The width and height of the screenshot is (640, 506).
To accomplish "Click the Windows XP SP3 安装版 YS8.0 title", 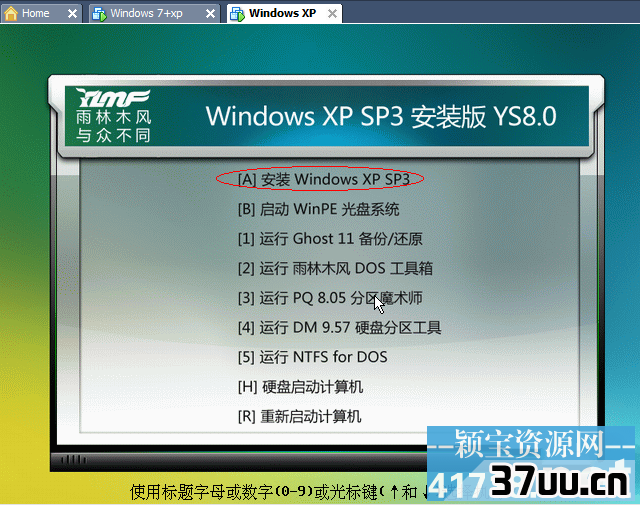I will (x=381, y=116).
